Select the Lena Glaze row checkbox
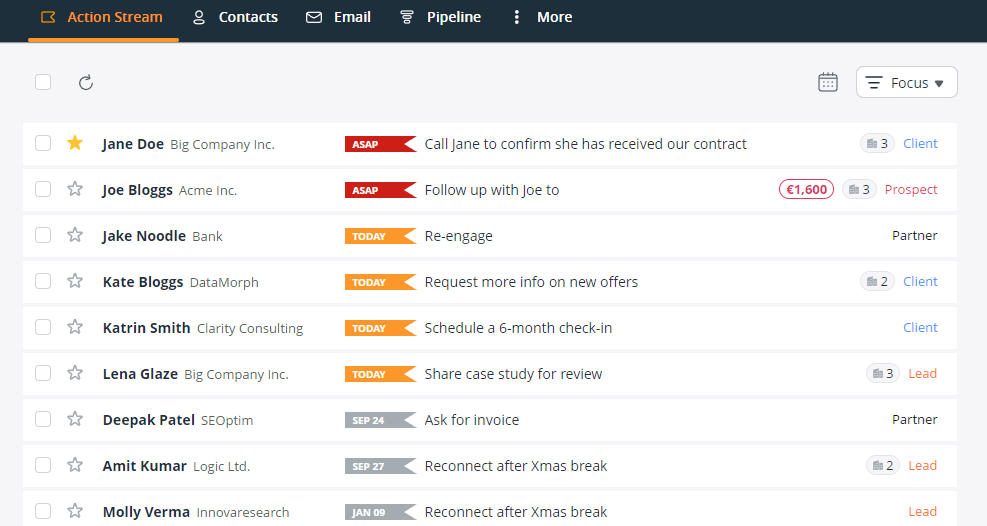Image resolution: width=987 pixels, height=526 pixels. pos(43,373)
